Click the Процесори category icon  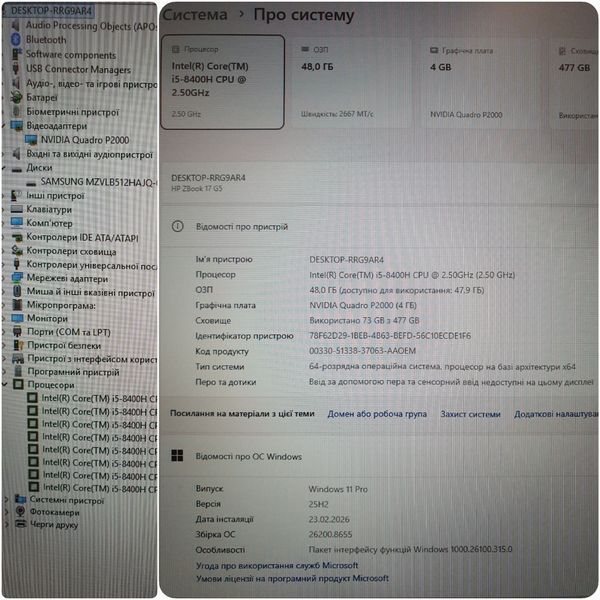coord(18,384)
